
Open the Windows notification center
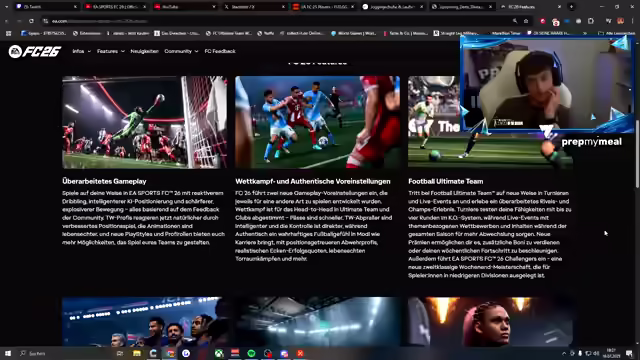click(629, 353)
